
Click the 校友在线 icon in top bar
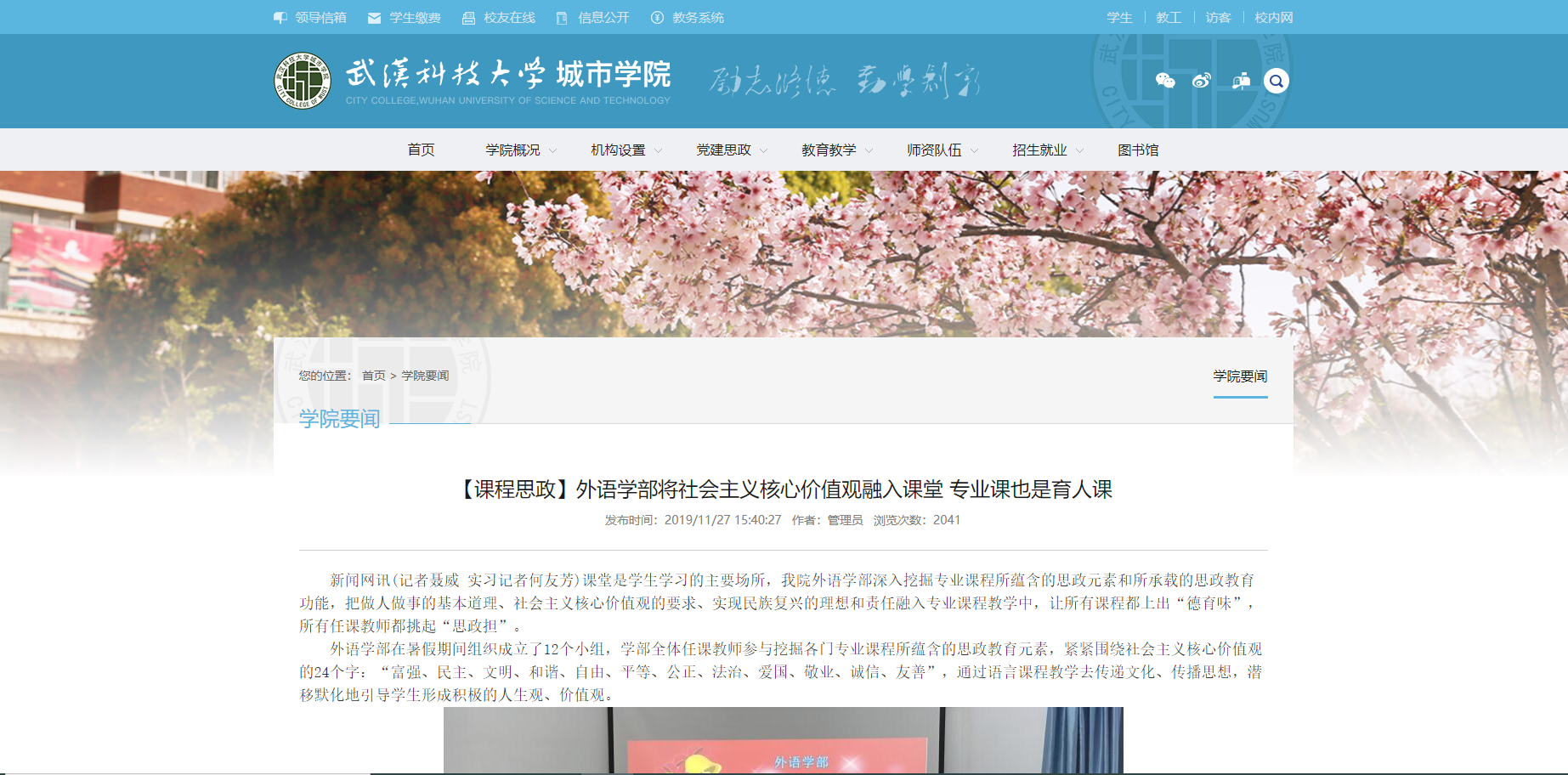(468, 18)
